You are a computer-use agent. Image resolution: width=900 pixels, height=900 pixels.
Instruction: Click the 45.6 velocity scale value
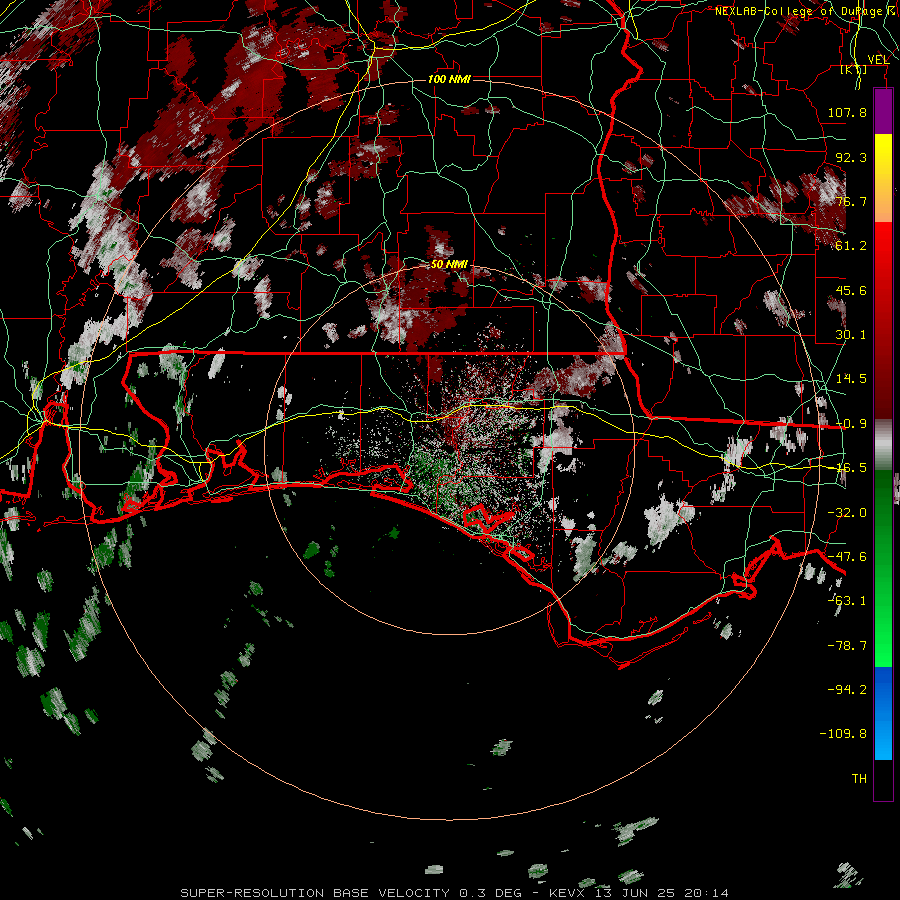point(851,290)
